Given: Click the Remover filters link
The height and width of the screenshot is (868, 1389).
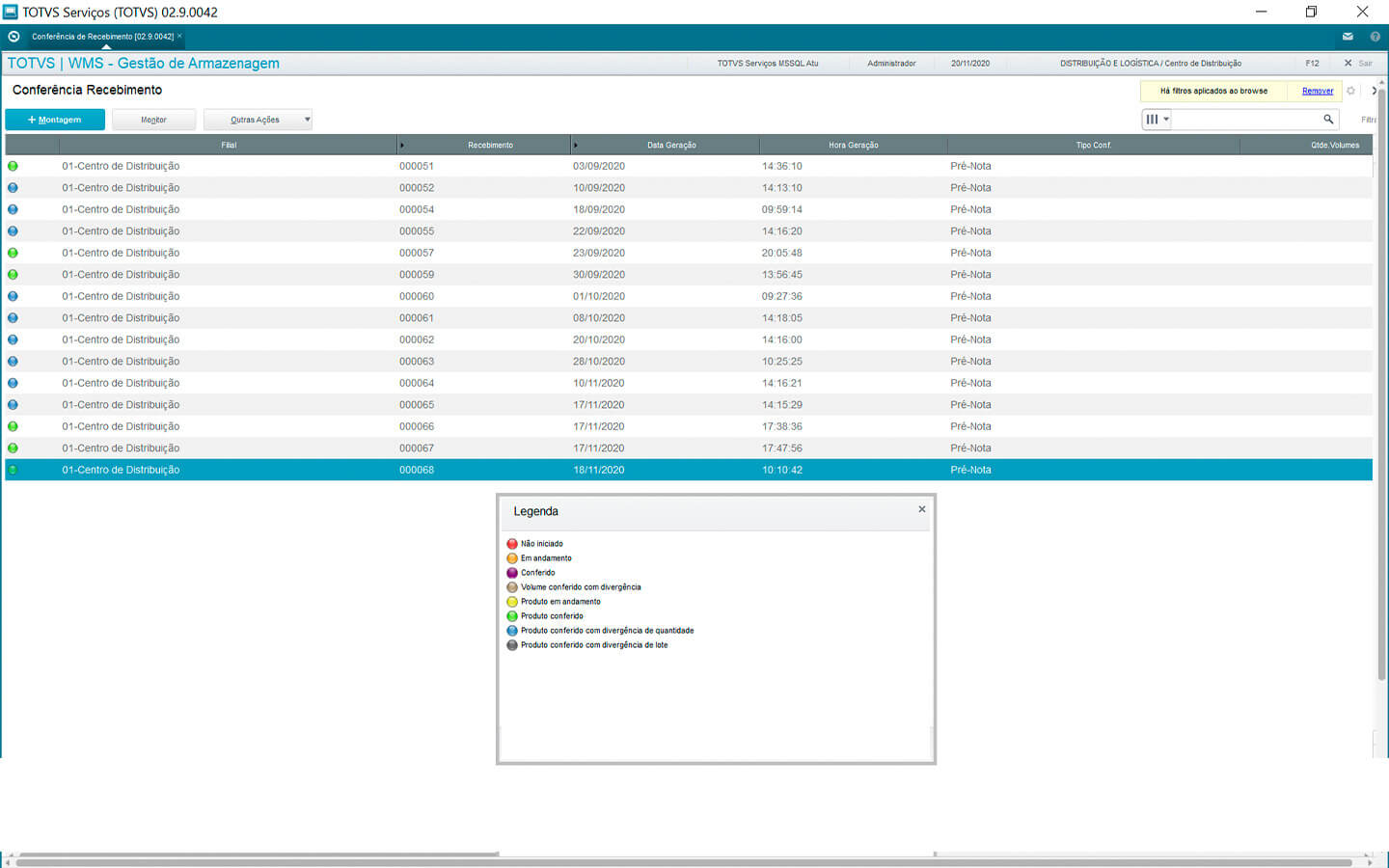Looking at the screenshot, I should (x=1317, y=91).
